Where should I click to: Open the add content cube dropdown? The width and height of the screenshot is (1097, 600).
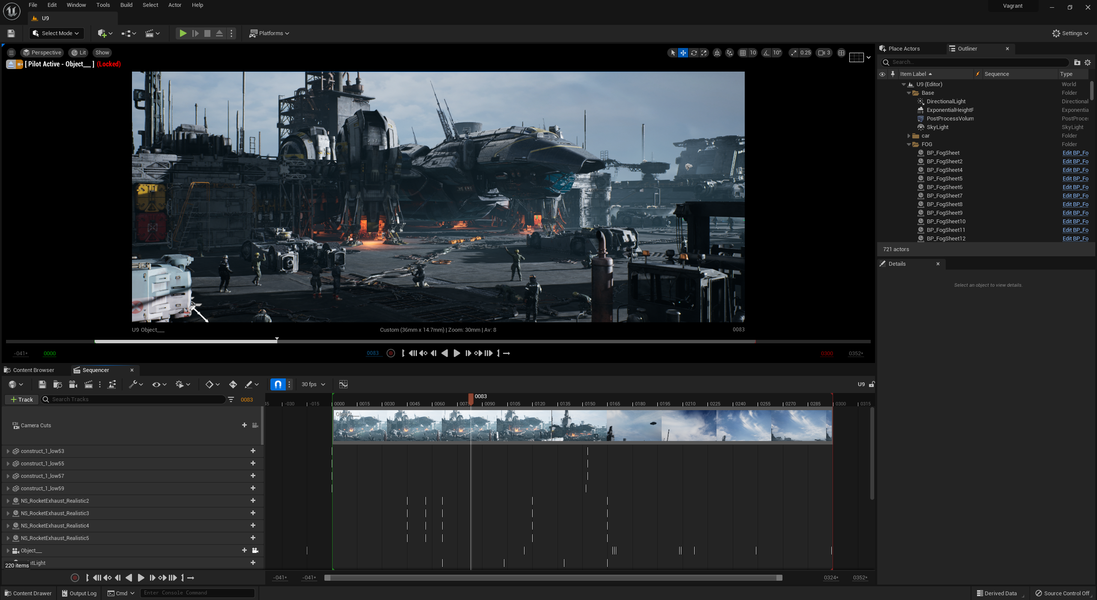105,33
